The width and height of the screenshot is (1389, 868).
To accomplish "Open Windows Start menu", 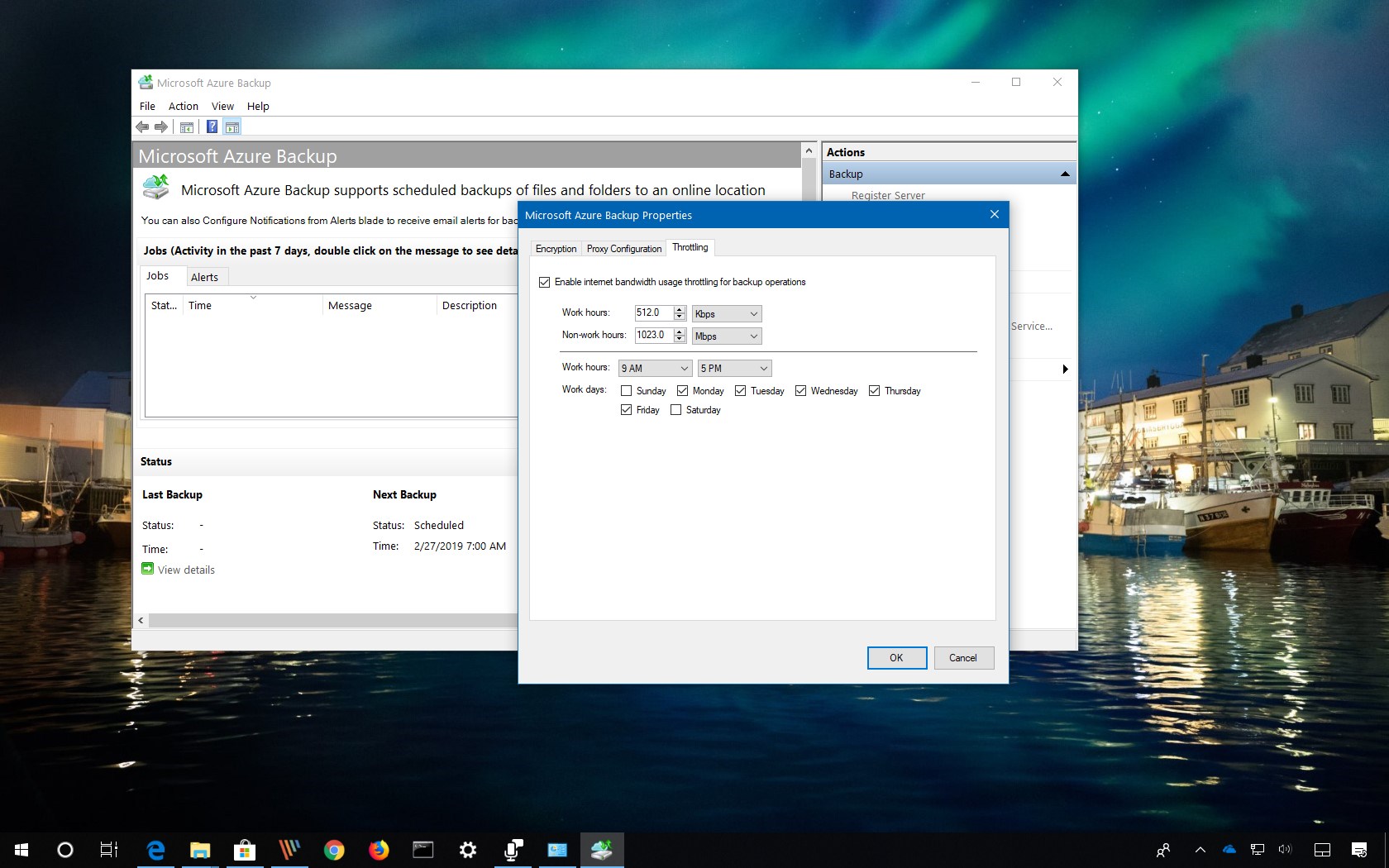I will (21, 849).
